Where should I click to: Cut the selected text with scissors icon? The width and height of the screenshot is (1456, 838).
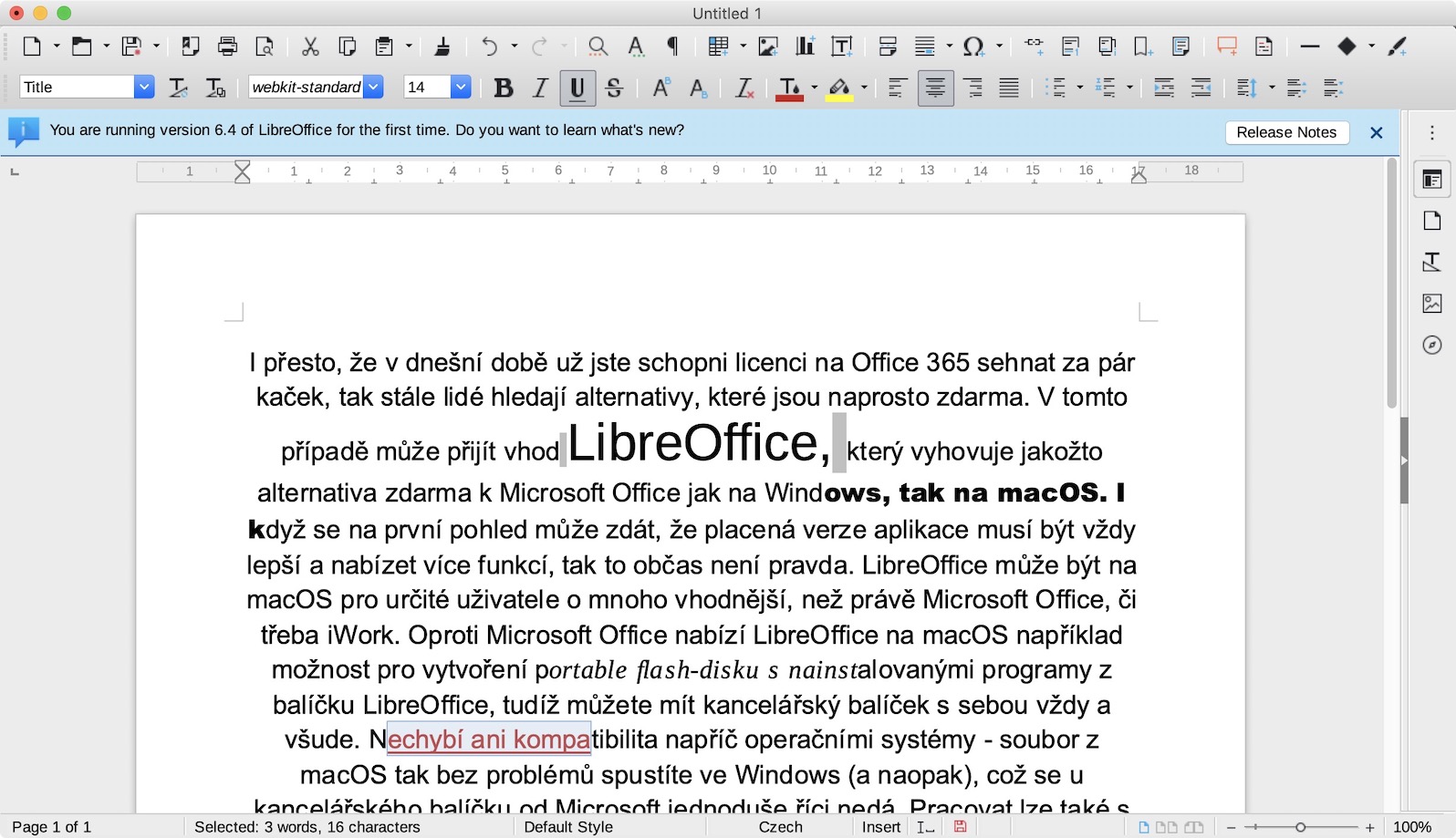pos(310,47)
